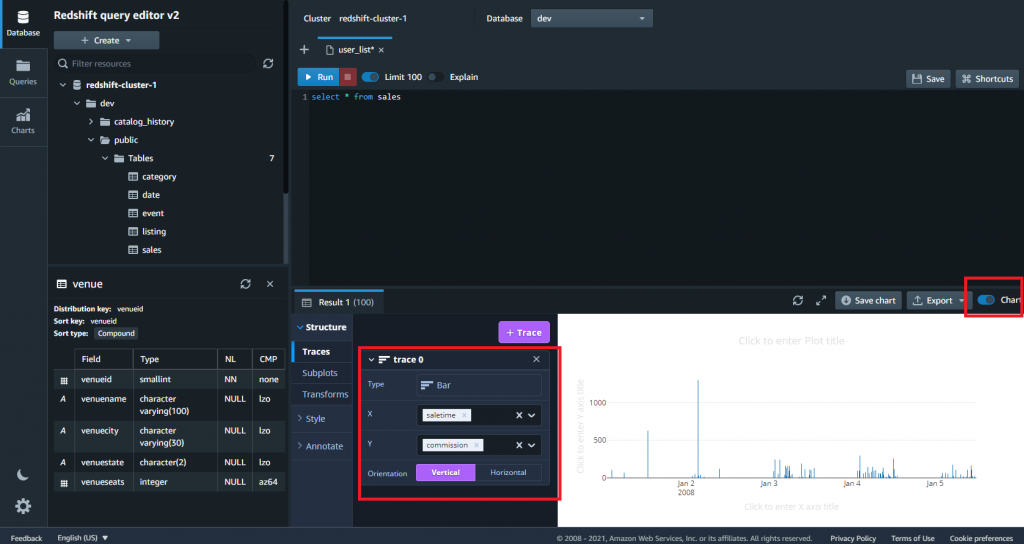Open Terms of Use link
This screenshot has width=1024, height=544.
[912, 538]
